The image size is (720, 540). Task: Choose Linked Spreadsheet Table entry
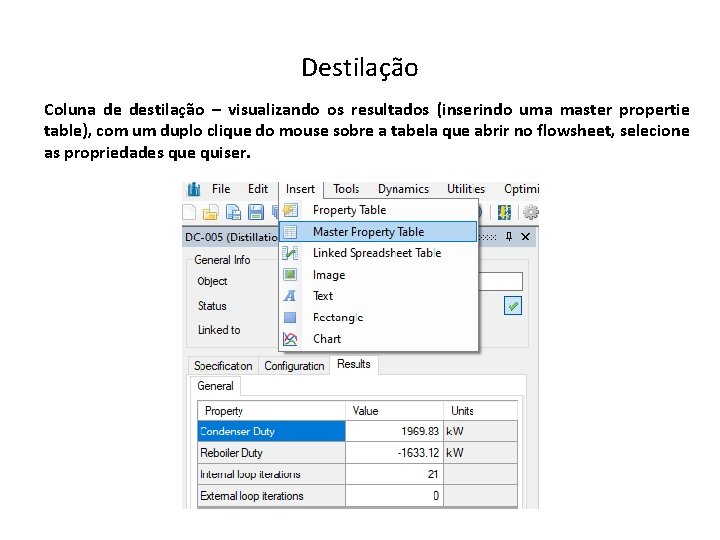point(378,253)
